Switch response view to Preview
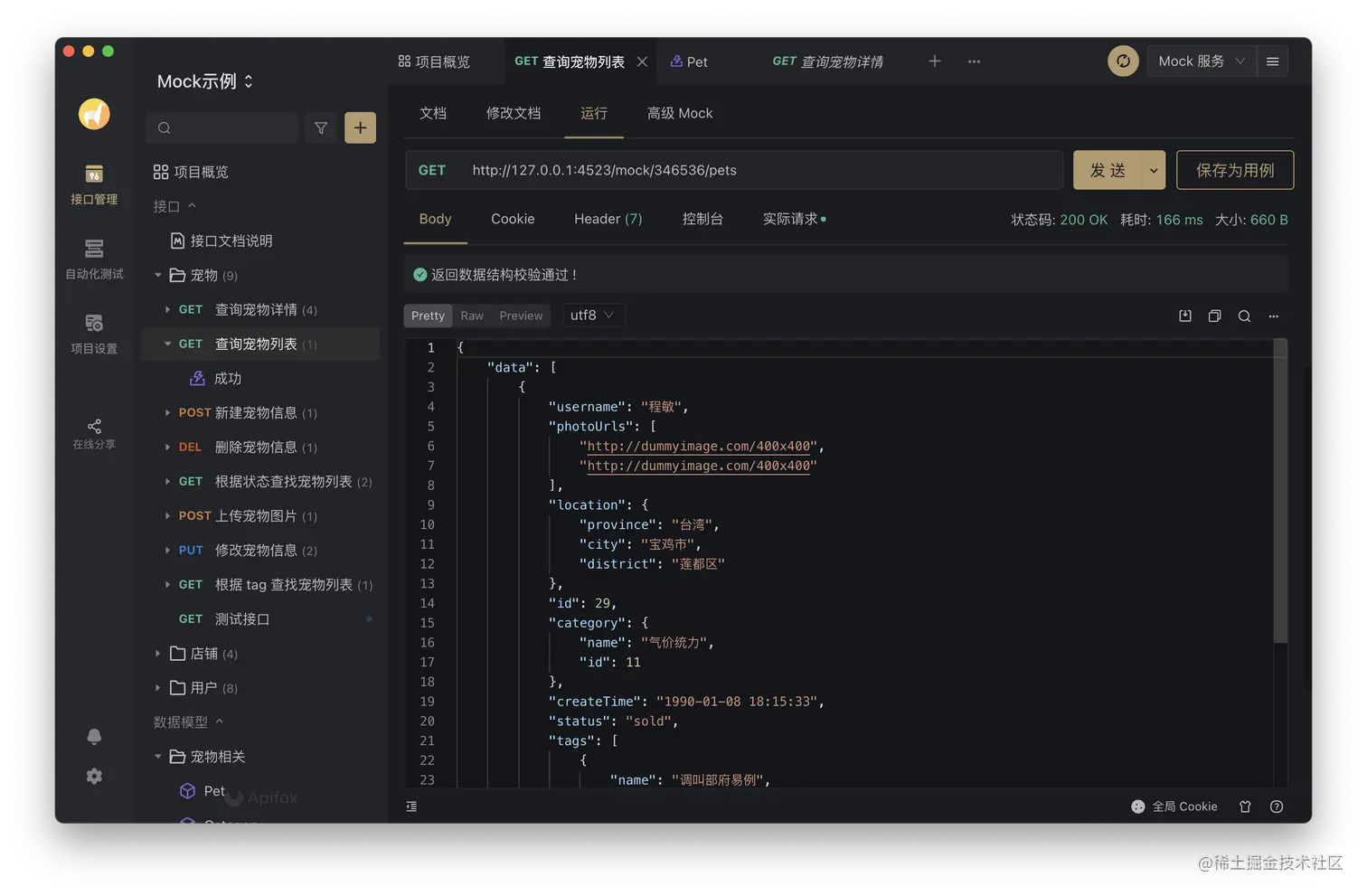 (521, 316)
